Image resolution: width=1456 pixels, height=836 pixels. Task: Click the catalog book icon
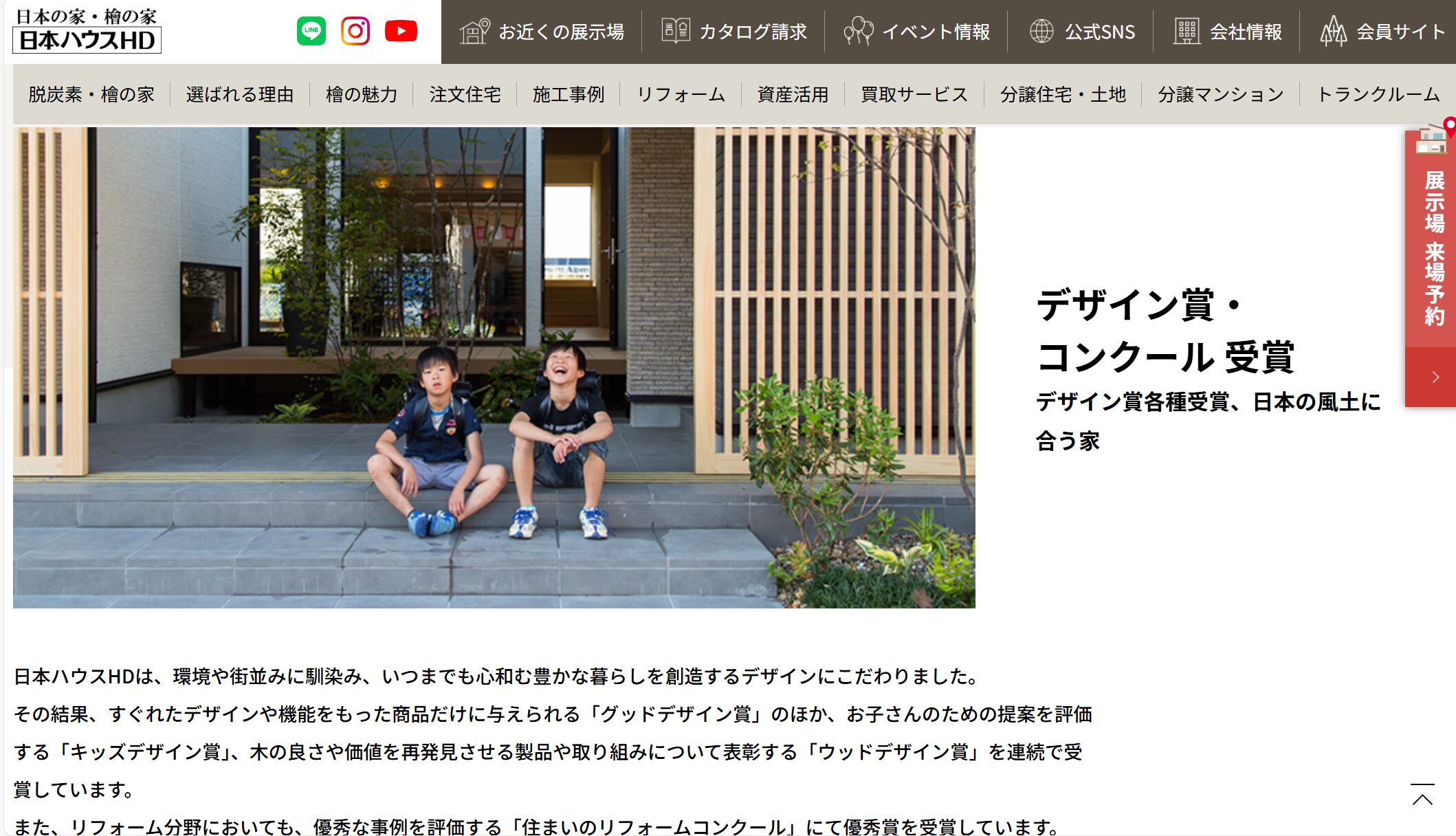point(676,31)
